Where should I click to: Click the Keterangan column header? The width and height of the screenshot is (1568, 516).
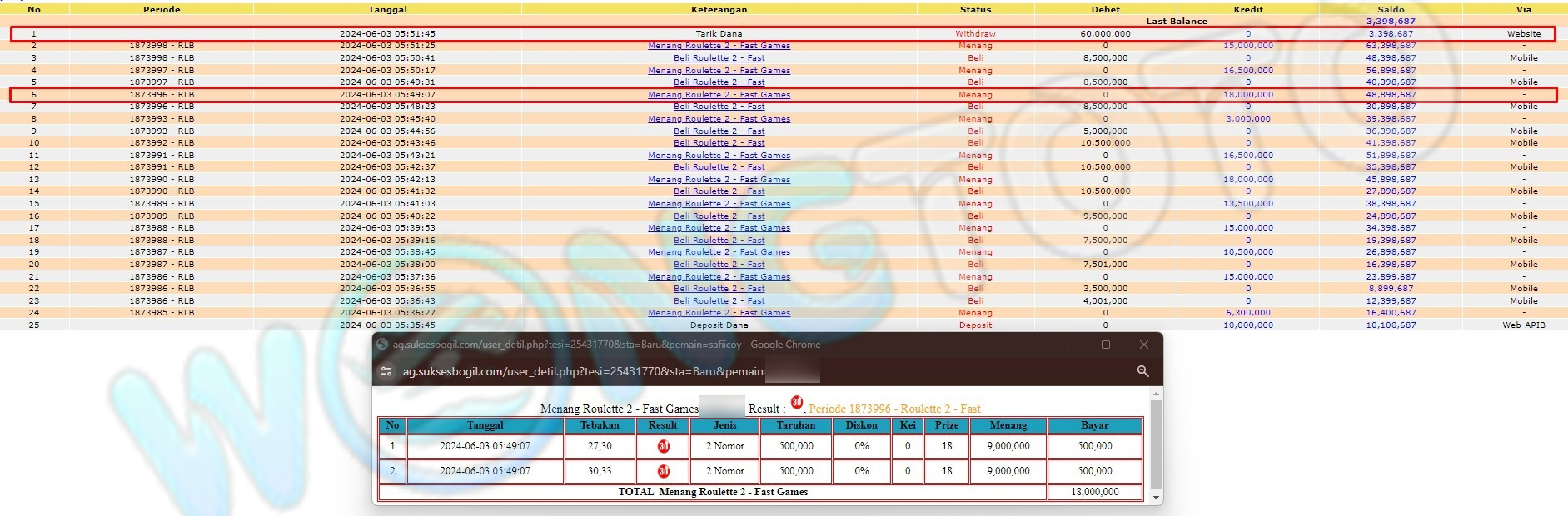pyautogui.click(x=719, y=10)
